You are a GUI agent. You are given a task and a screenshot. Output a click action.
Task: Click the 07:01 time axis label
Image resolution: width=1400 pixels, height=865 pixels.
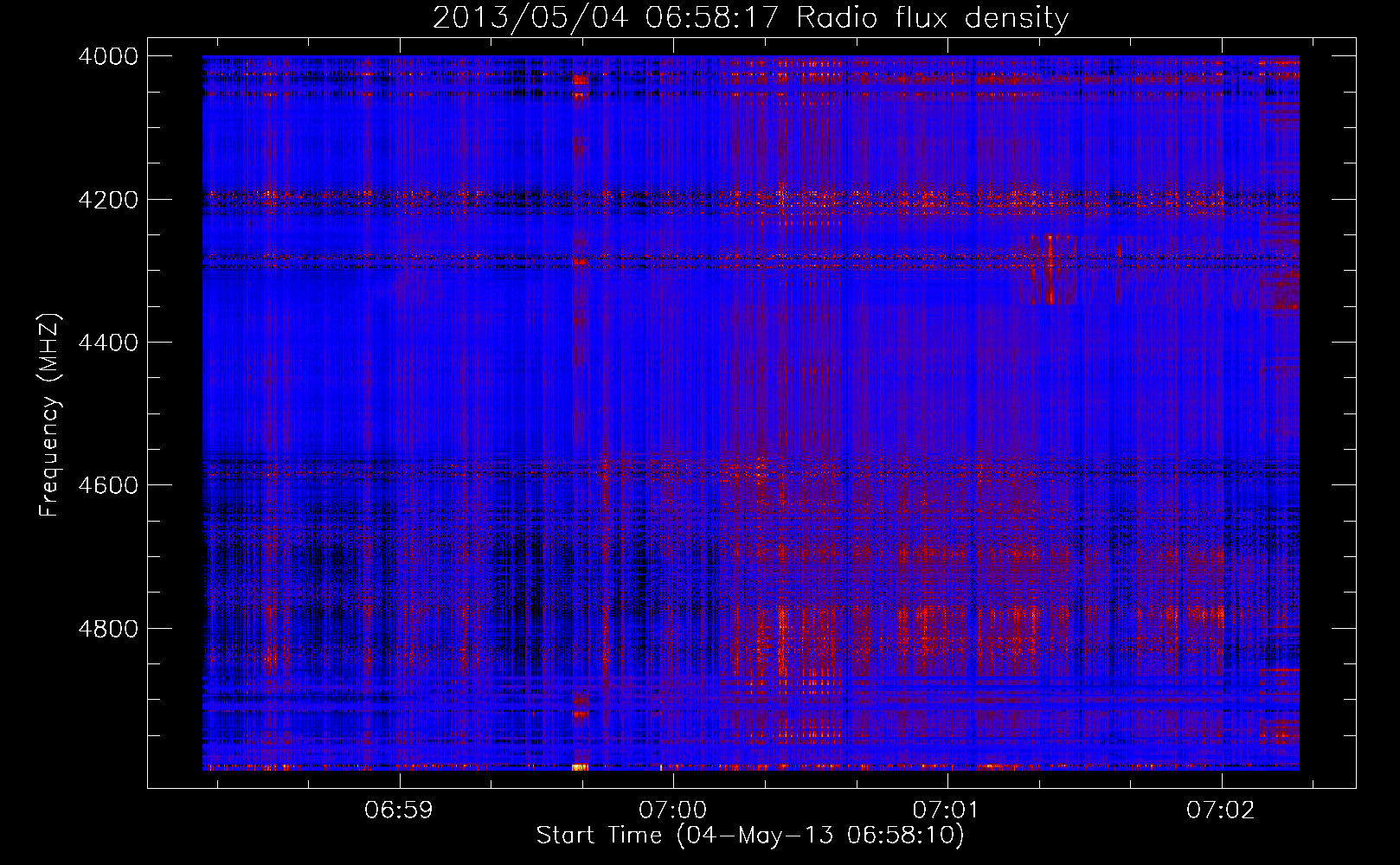pyautogui.click(x=947, y=811)
